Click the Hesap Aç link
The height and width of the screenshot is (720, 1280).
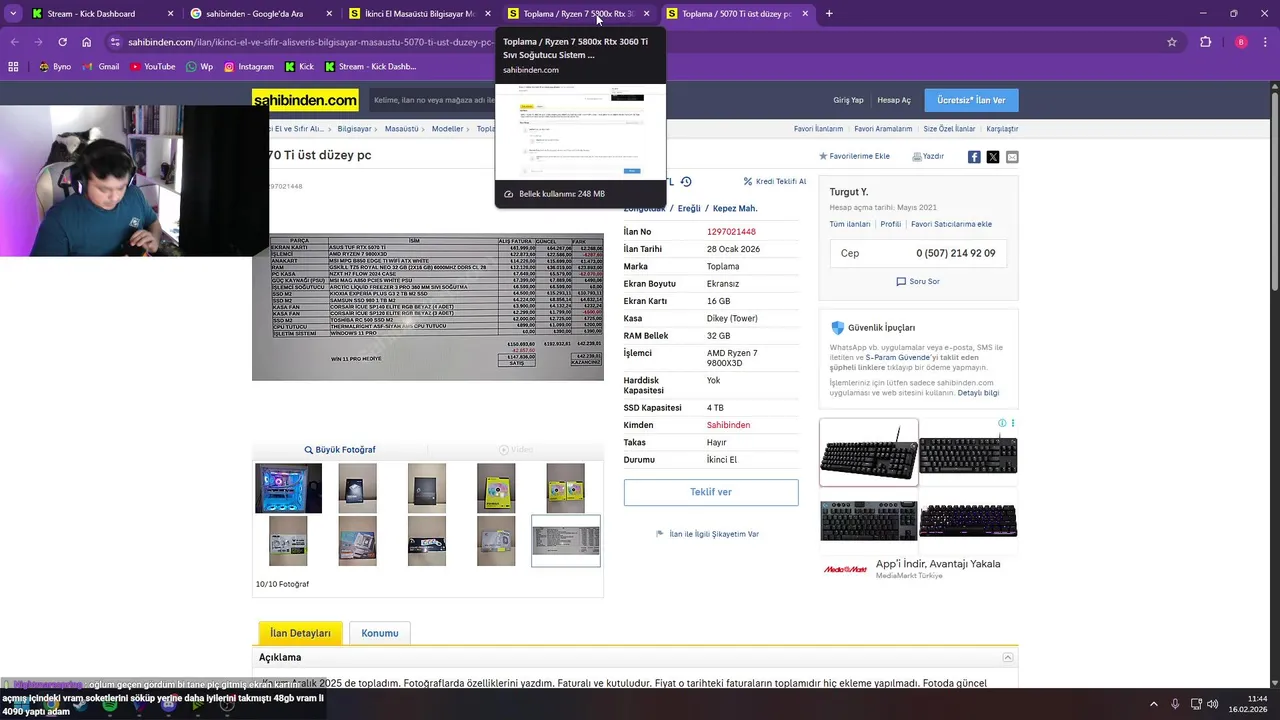(894, 100)
